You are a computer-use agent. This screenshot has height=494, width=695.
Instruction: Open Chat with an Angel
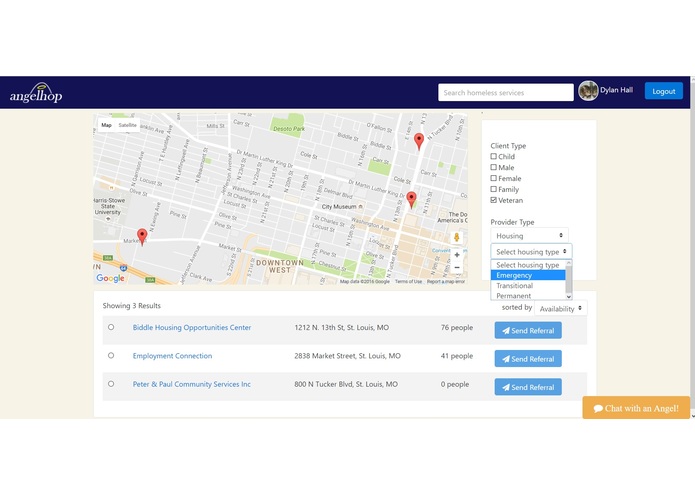(x=636, y=408)
